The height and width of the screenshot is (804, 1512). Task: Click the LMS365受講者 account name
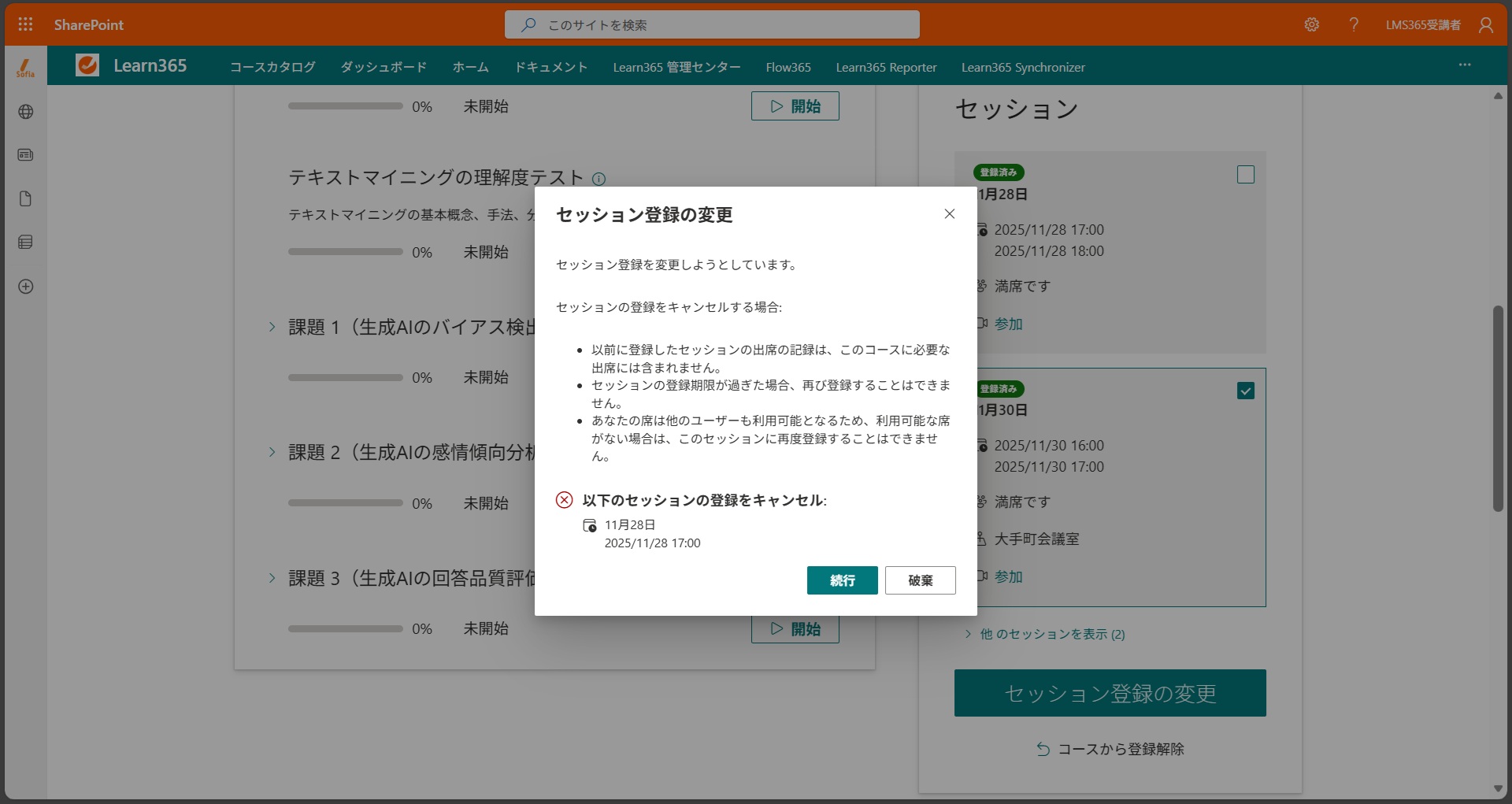(x=1423, y=24)
